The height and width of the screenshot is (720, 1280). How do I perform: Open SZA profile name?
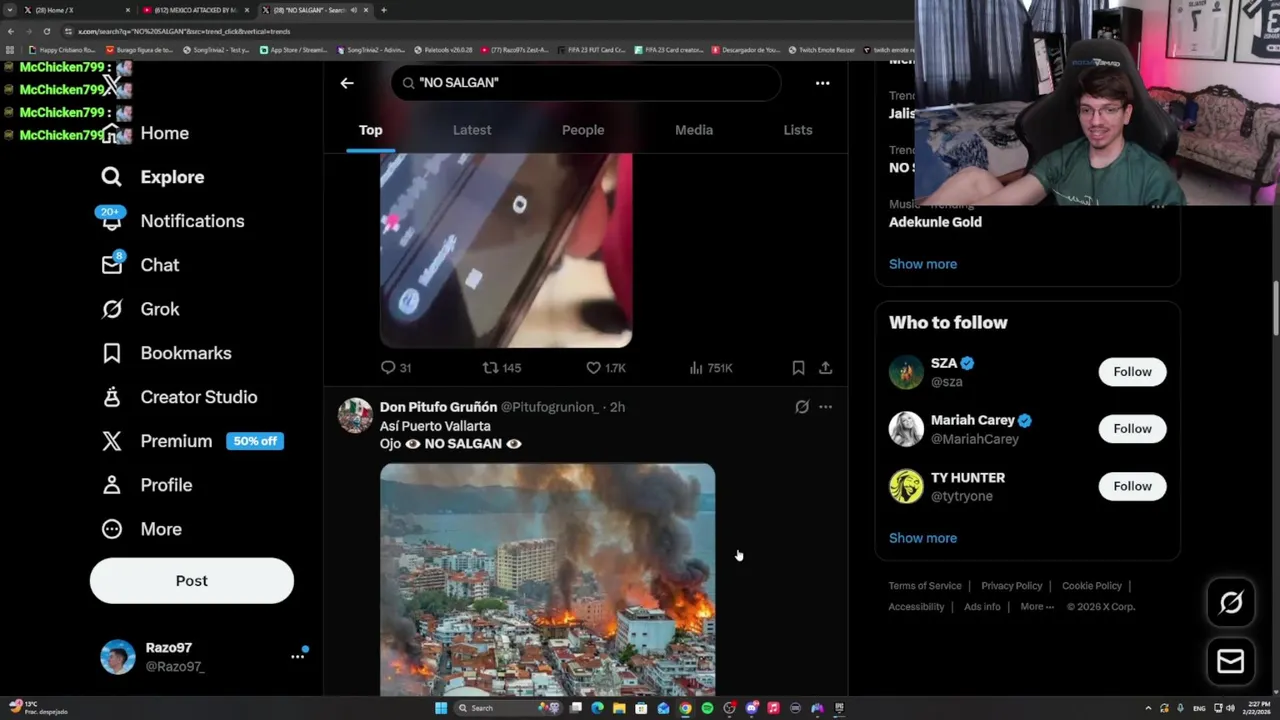click(944, 363)
